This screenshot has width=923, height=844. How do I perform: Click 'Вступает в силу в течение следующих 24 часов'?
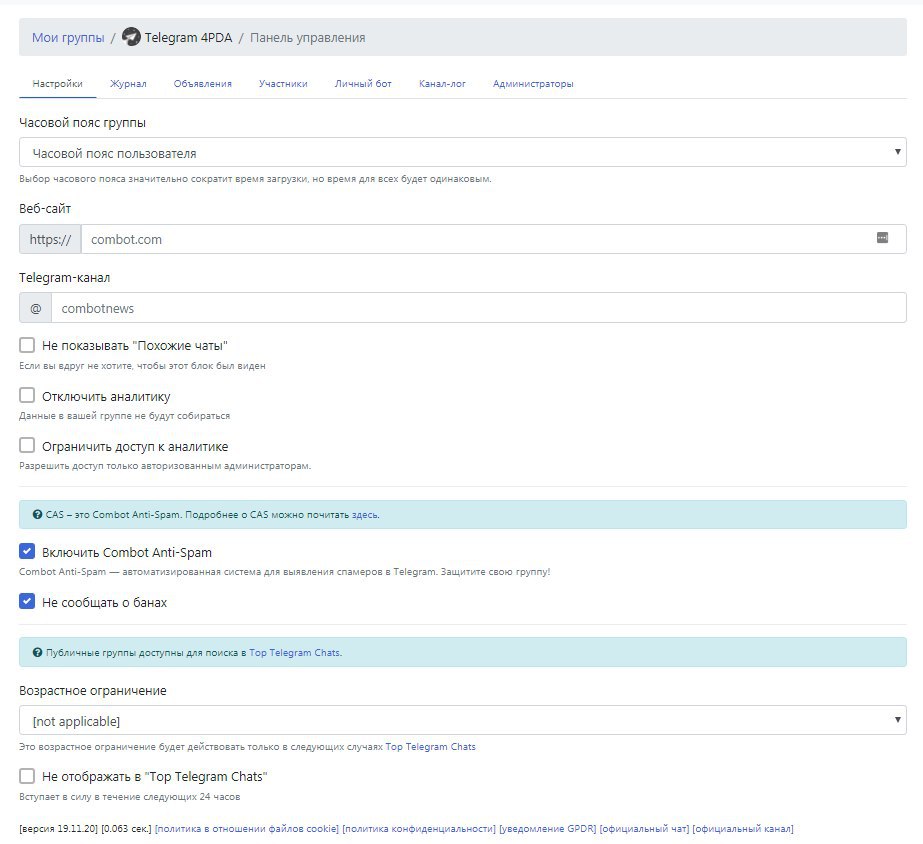130,797
